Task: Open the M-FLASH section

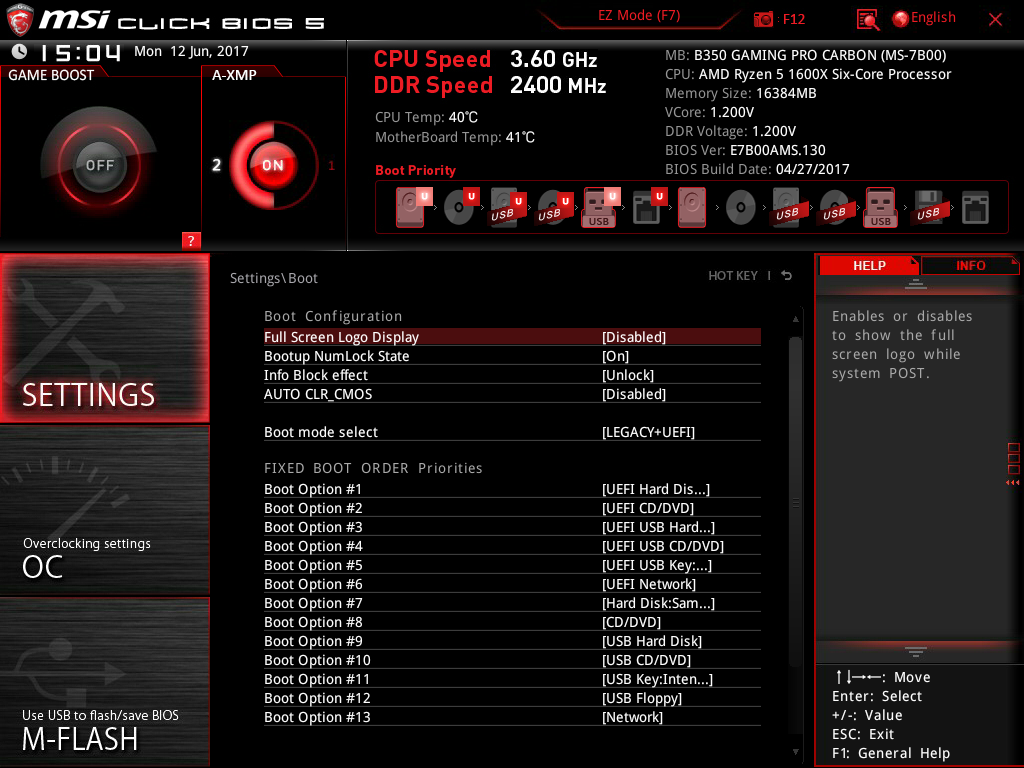Action: click(104, 682)
